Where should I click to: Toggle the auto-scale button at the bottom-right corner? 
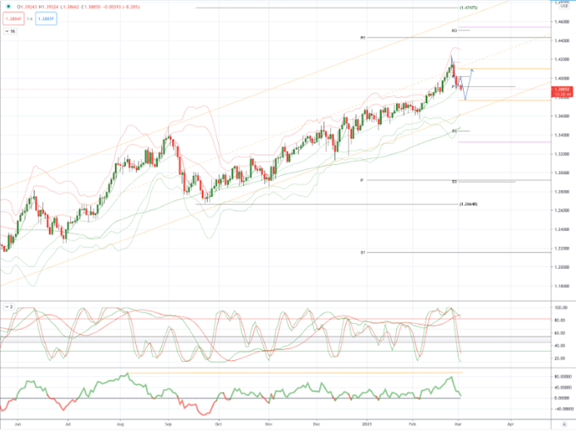point(564,424)
